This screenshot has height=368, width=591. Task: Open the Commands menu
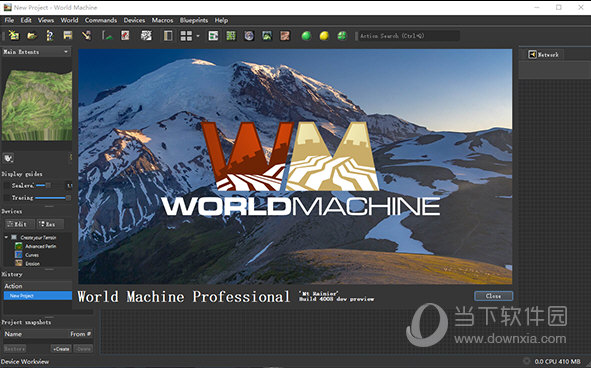[x=101, y=20]
